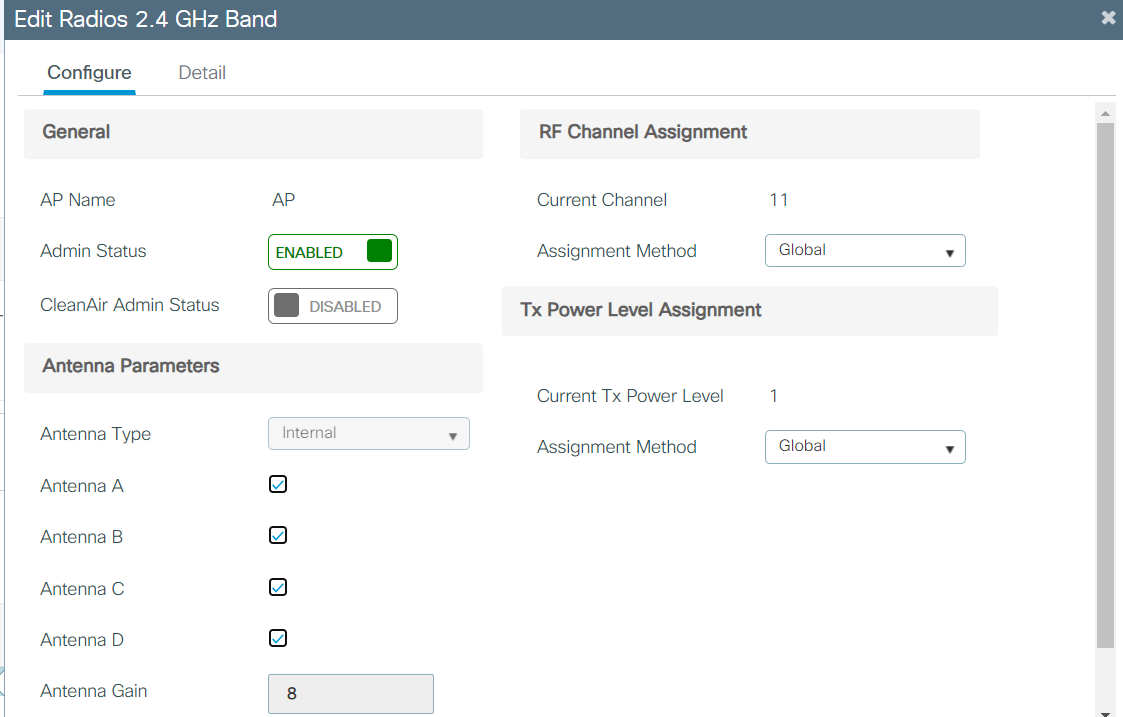Open the RF Channel Assignment Method dropdown
Image resolution: width=1123 pixels, height=717 pixels.
pyautogui.click(x=864, y=250)
